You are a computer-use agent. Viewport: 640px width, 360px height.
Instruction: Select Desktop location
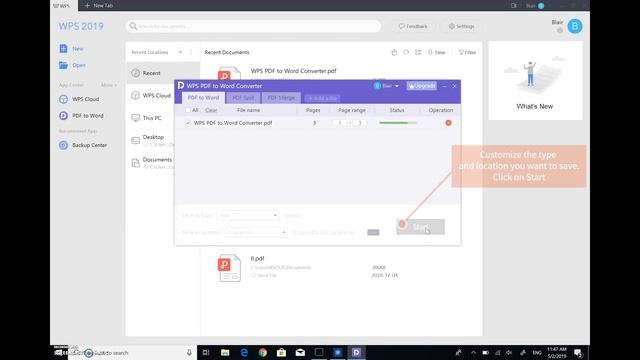(x=153, y=140)
